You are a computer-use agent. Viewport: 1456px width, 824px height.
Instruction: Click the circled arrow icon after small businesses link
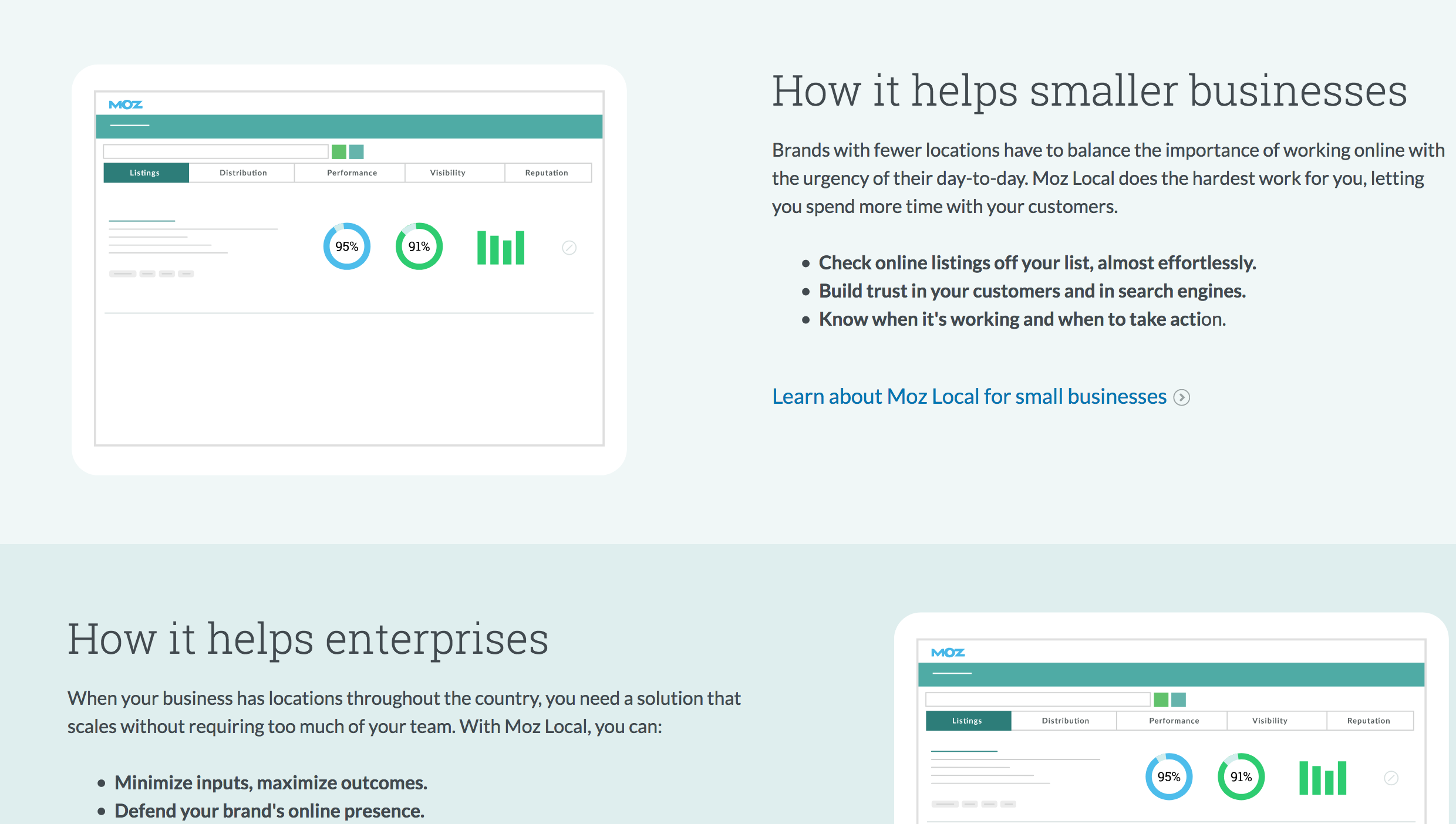pyautogui.click(x=1181, y=397)
